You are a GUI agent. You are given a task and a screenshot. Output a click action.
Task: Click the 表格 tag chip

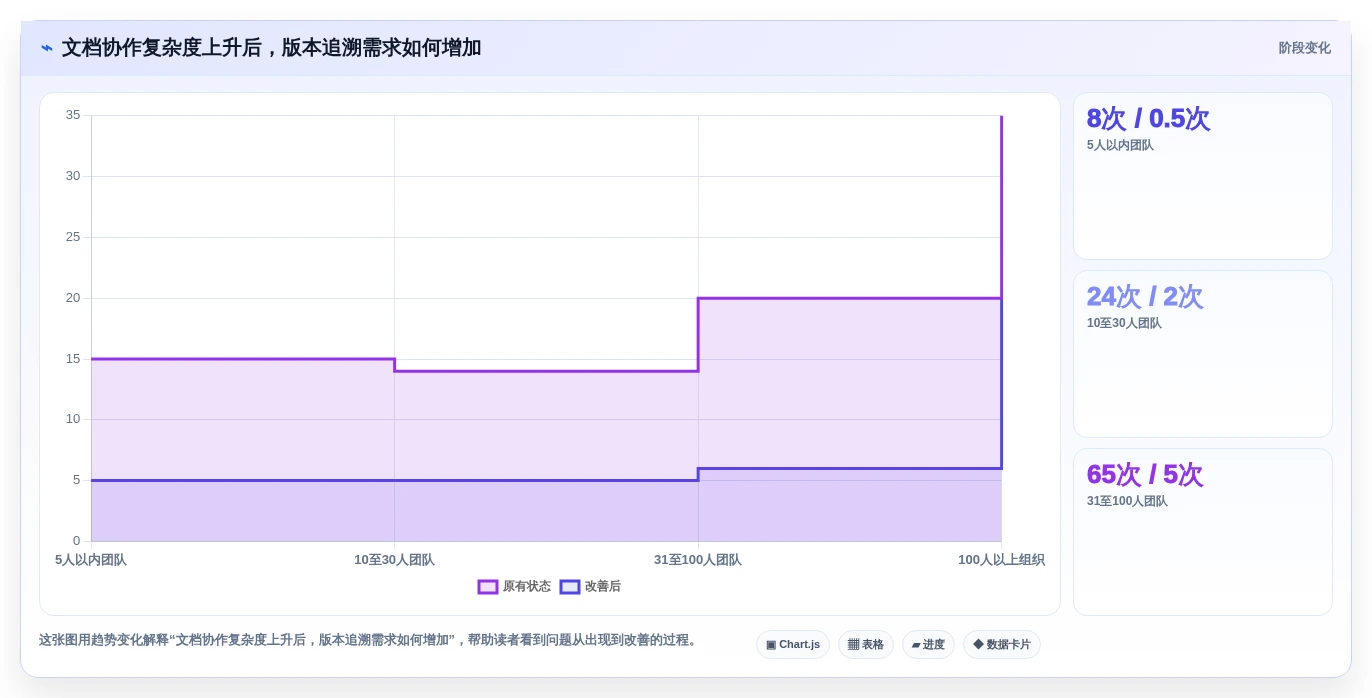coord(866,645)
